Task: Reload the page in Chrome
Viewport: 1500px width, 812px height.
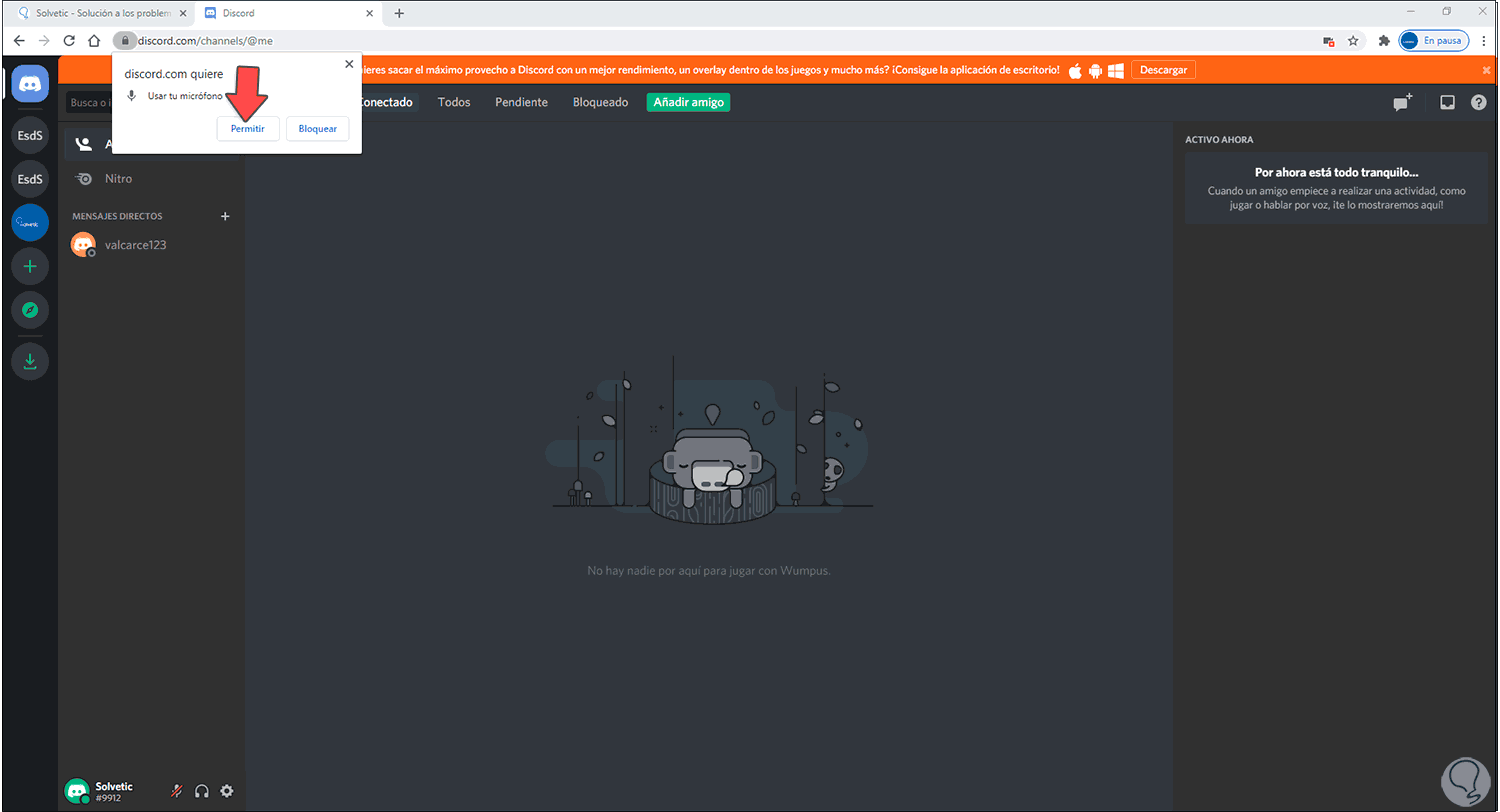Action: pos(69,41)
